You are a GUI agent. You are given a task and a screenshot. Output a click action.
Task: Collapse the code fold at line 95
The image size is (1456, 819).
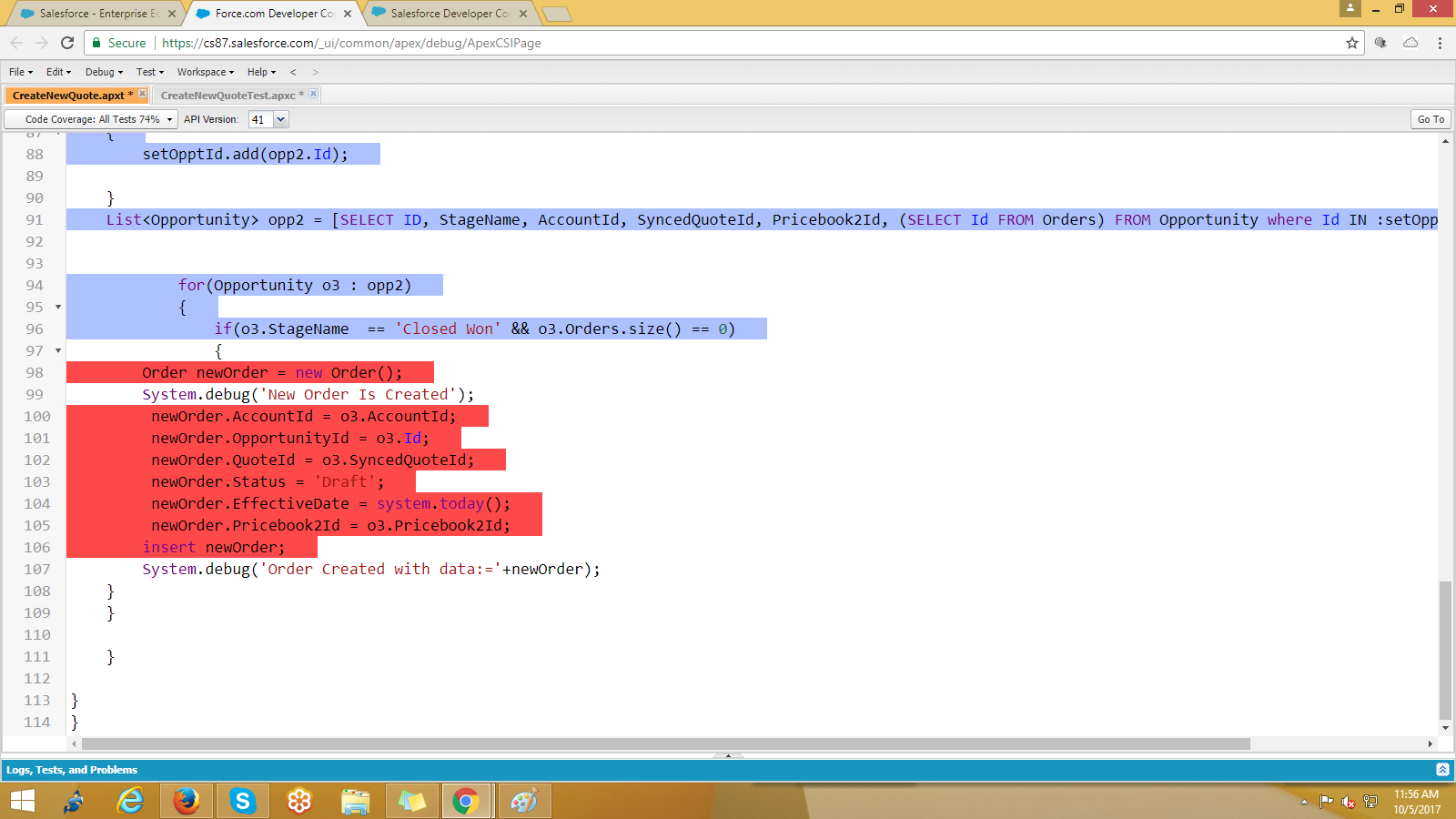coord(58,307)
